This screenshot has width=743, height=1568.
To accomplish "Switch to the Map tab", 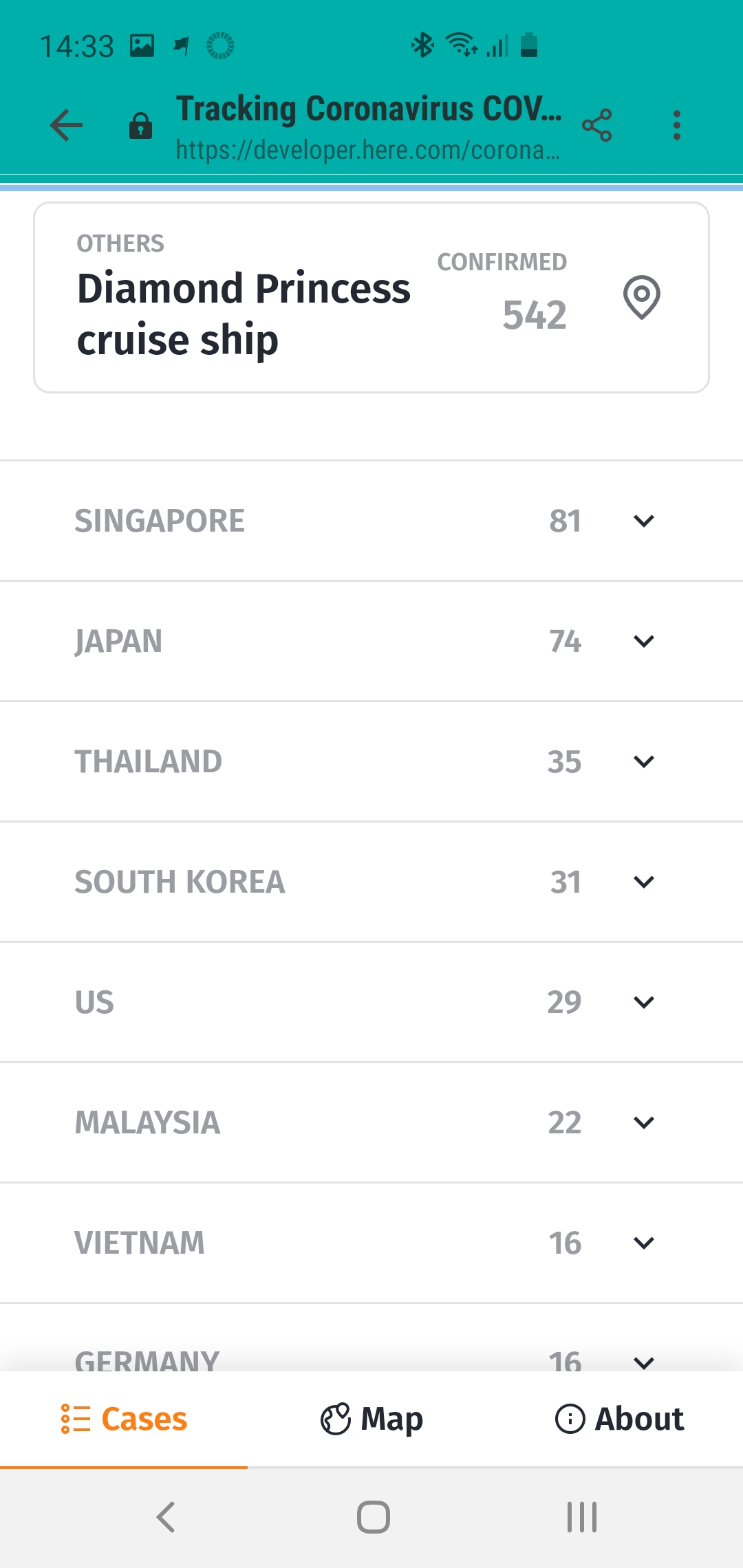I will point(371,1419).
